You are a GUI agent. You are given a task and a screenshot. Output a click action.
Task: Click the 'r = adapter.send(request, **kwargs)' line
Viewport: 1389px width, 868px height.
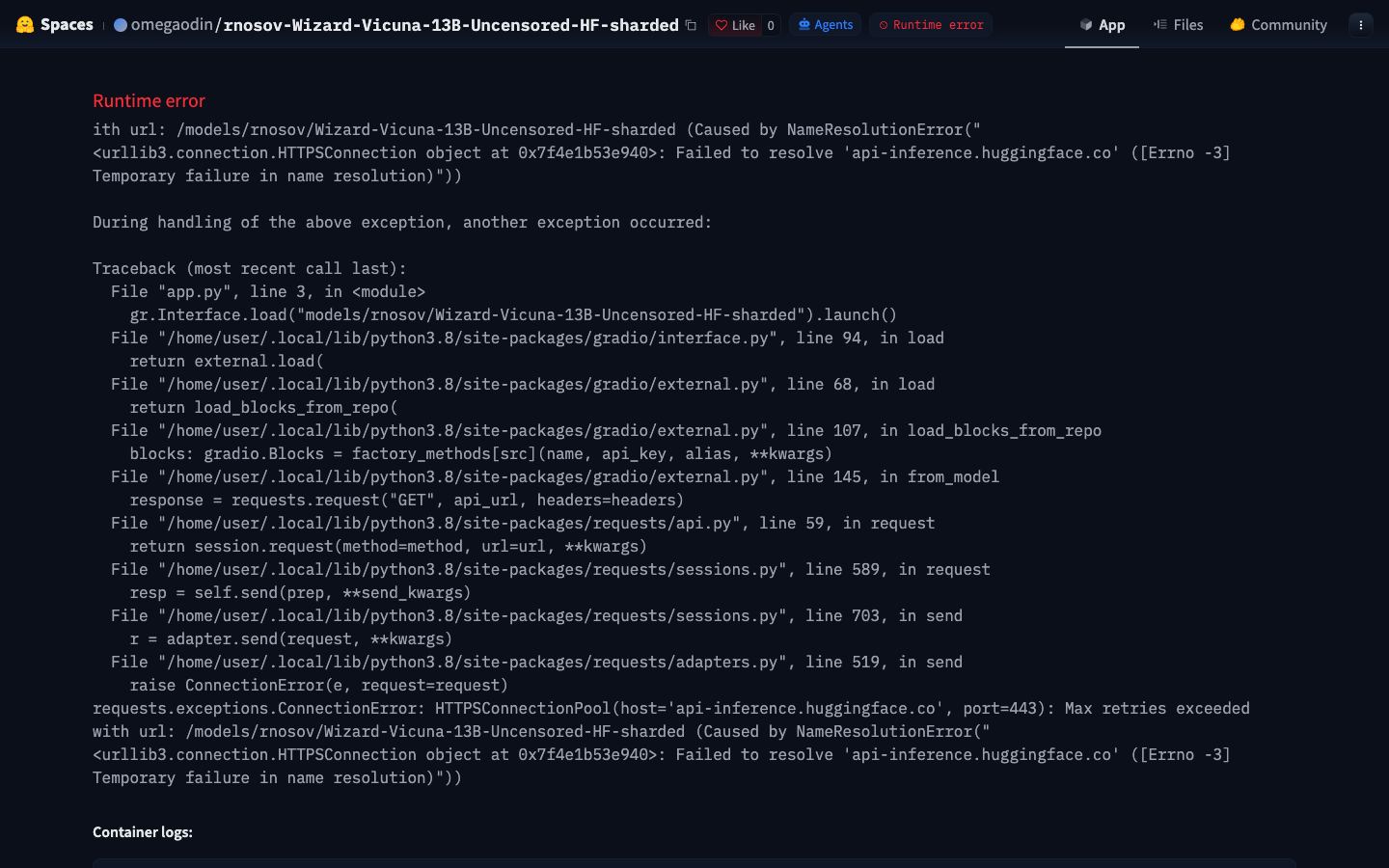tap(291, 638)
